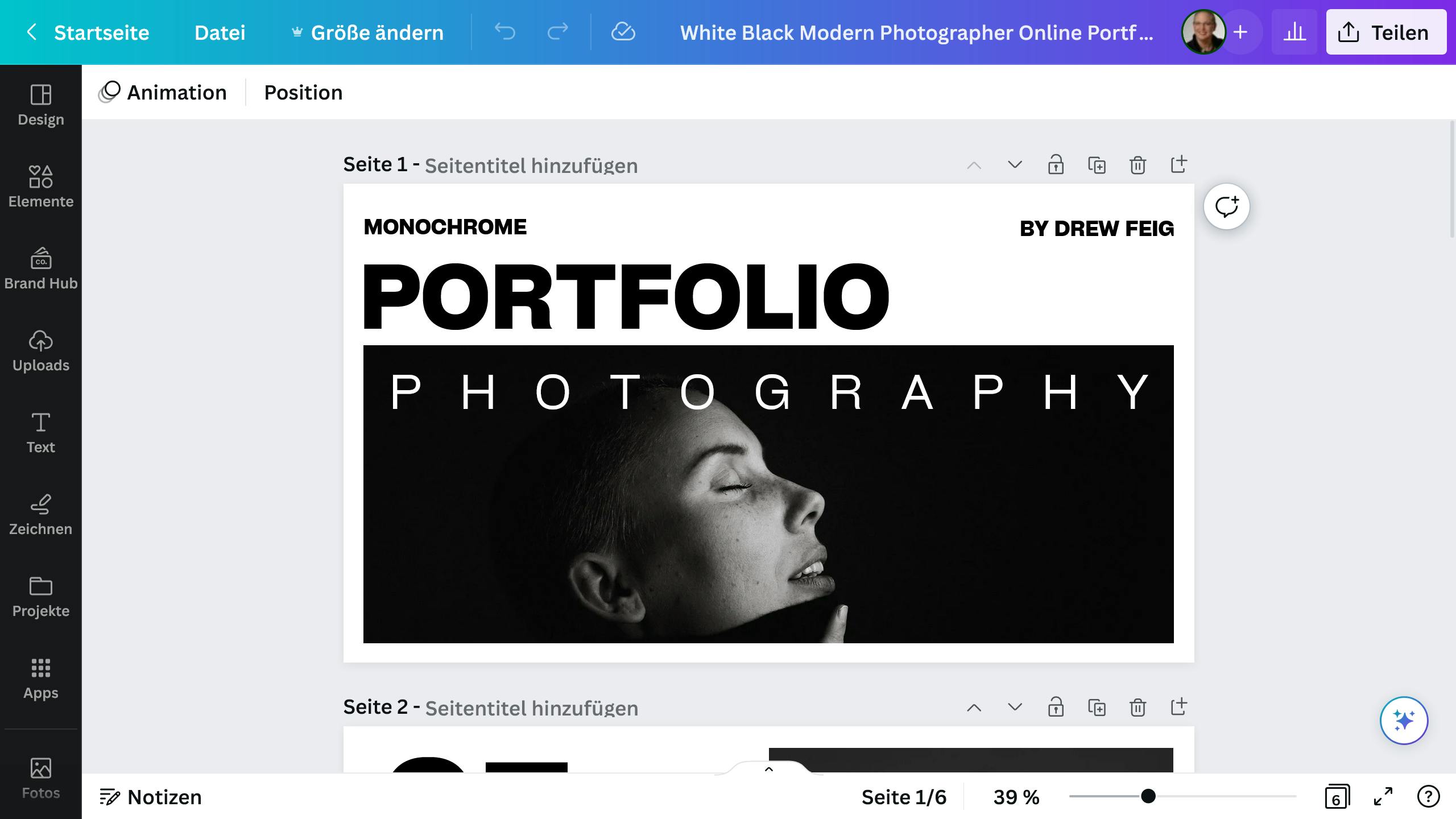The width and height of the screenshot is (1456, 819).
Task: Enter presentation fullscreen mode
Action: point(1382,796)
